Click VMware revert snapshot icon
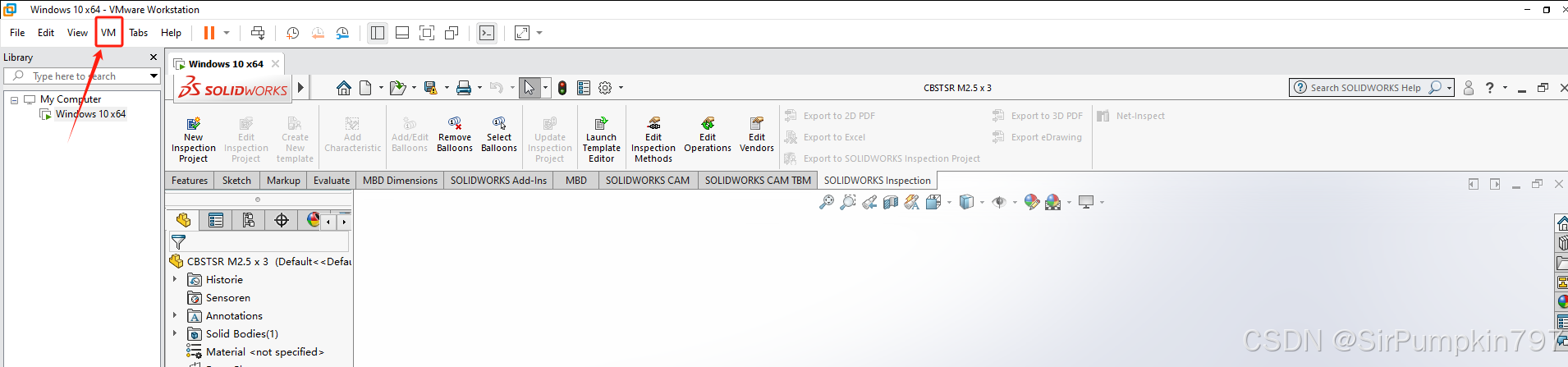The image size is (1568, 367). tap(318, 33)
